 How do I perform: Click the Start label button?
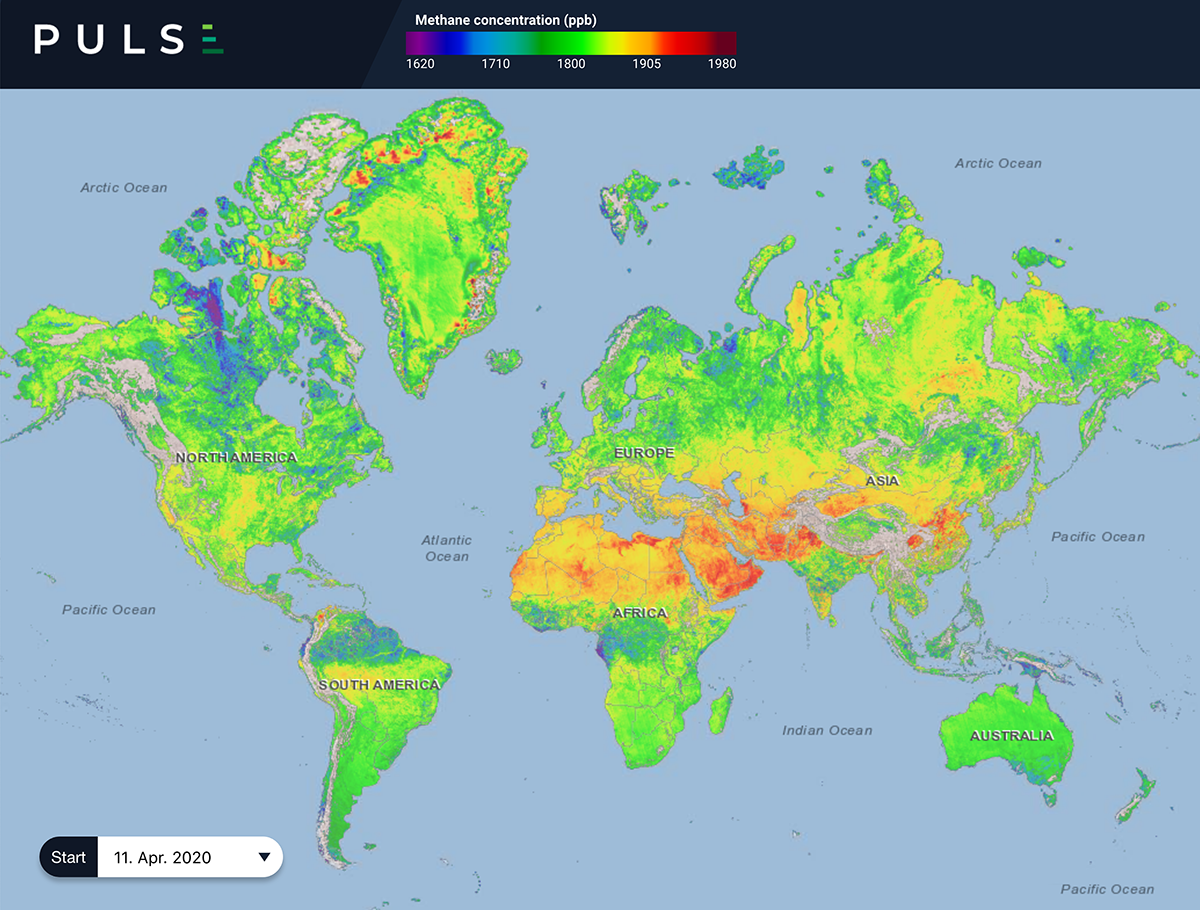click(x=69, y=857)
